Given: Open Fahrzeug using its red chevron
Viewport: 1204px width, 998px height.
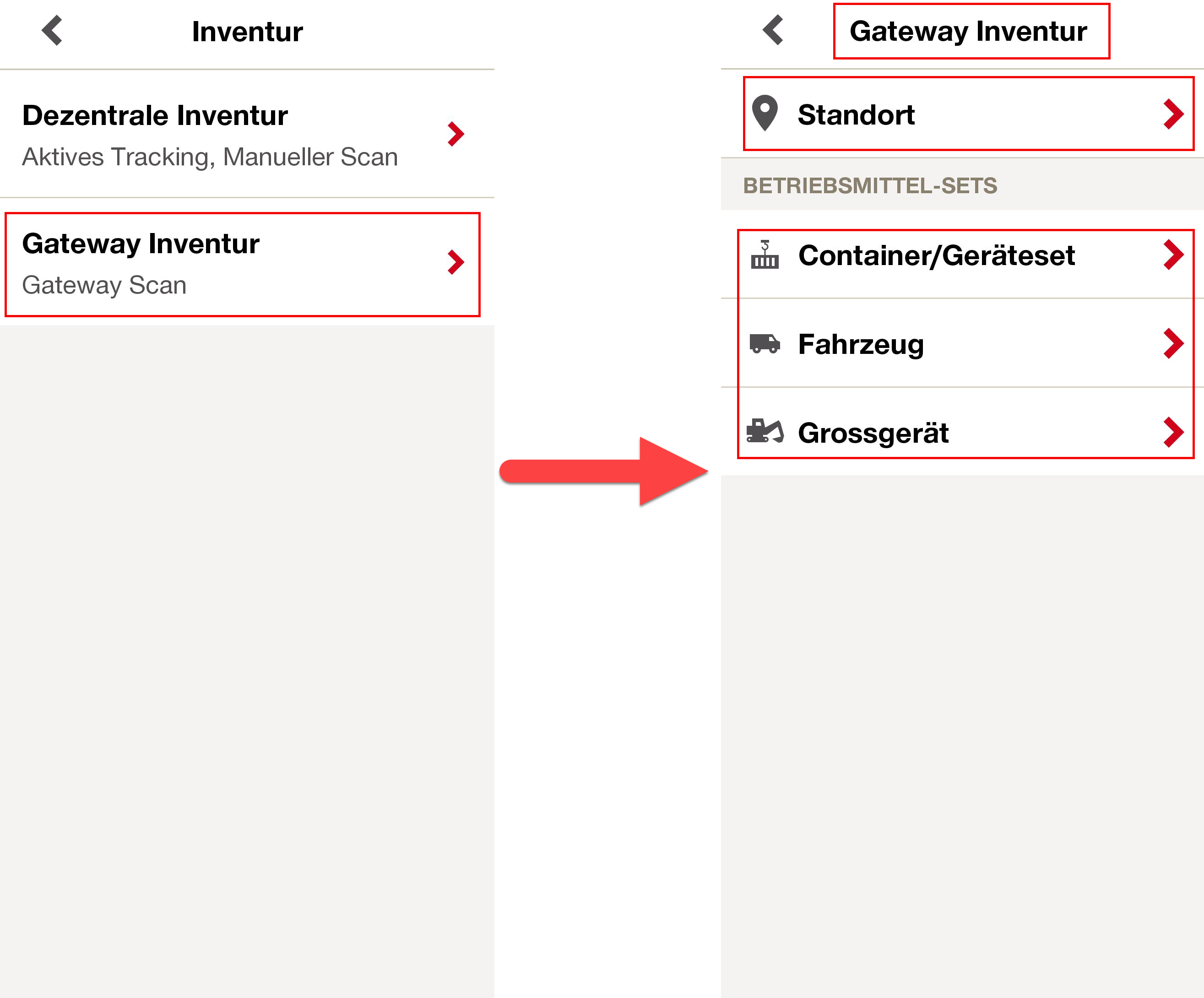Looking at the screenshot, I should pyautogui.click(x=1174, y=343).
